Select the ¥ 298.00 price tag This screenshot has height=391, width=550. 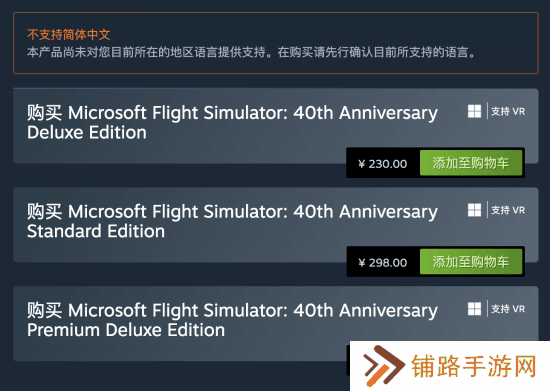(383, 263)
